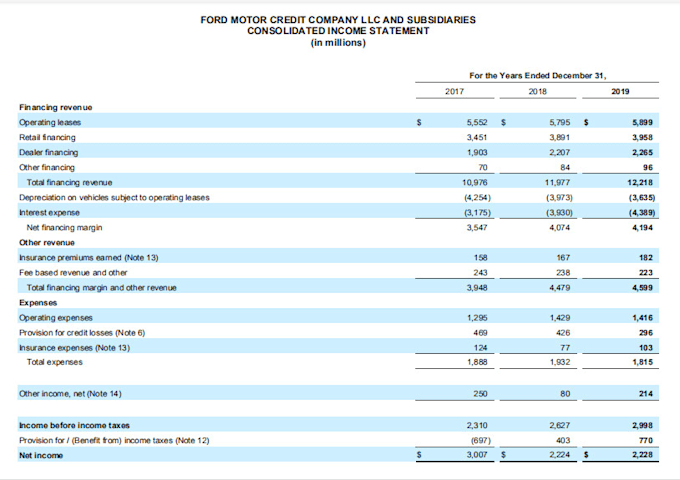
Task: Click income before taxes value 2,998
Action: 642,425
